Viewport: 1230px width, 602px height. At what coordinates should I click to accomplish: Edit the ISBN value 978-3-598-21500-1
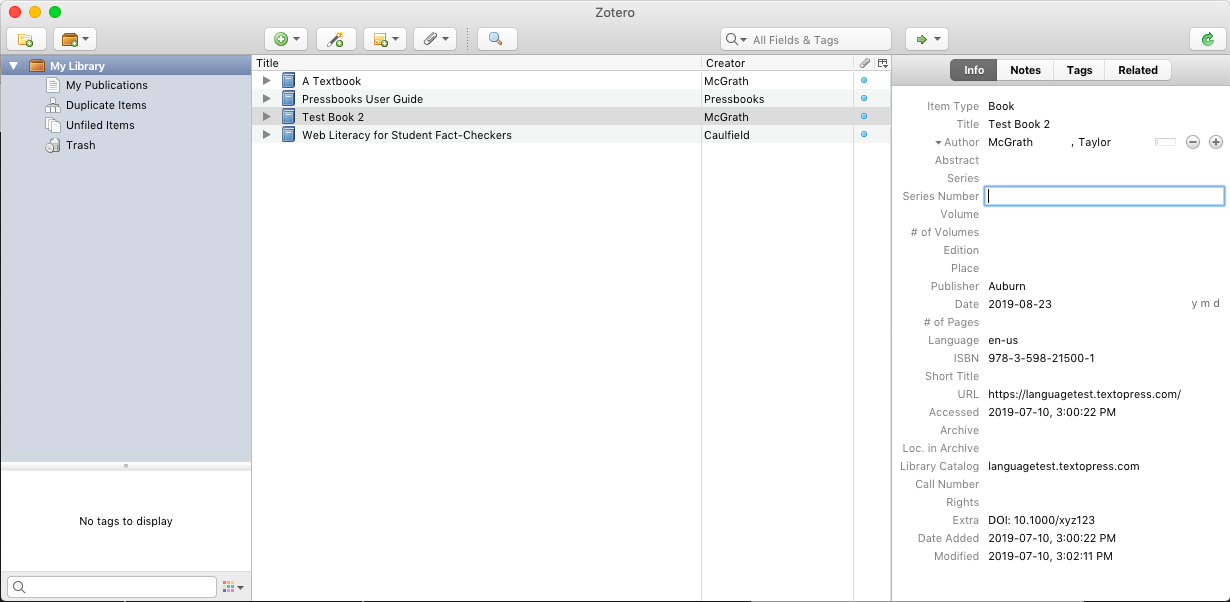coord(1041,358)
